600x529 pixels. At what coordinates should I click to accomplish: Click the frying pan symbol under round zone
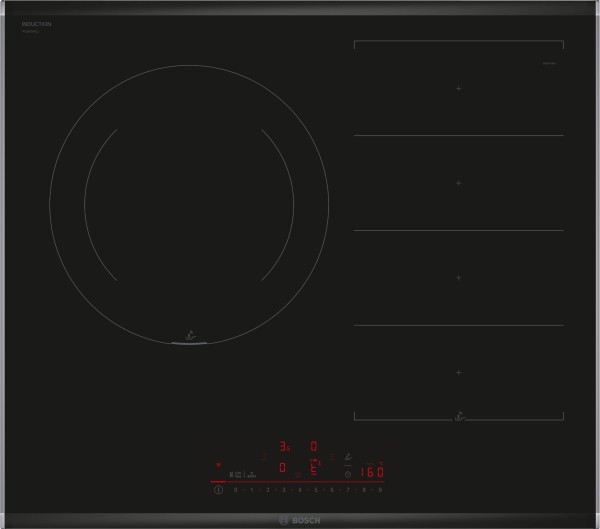click(x=190, y=337)
